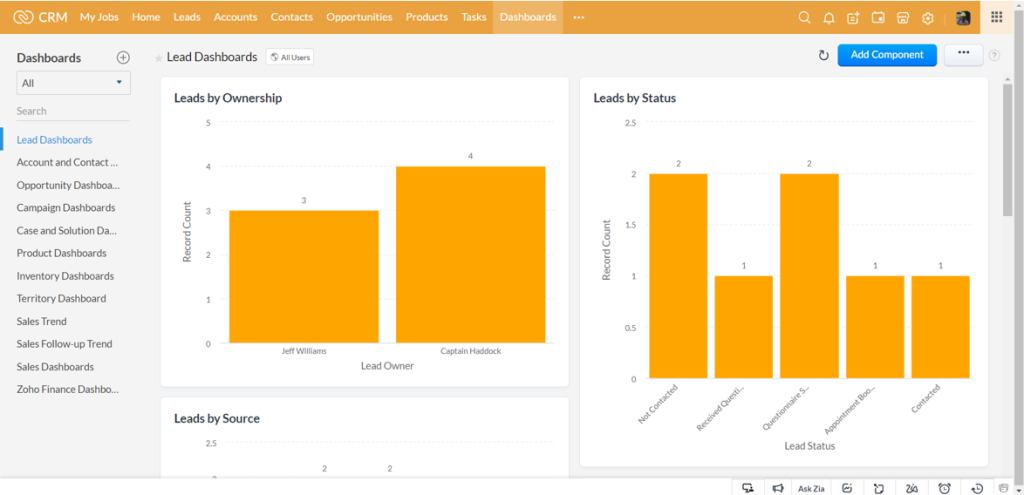Open the more options ellipsis button

[963, 55]
